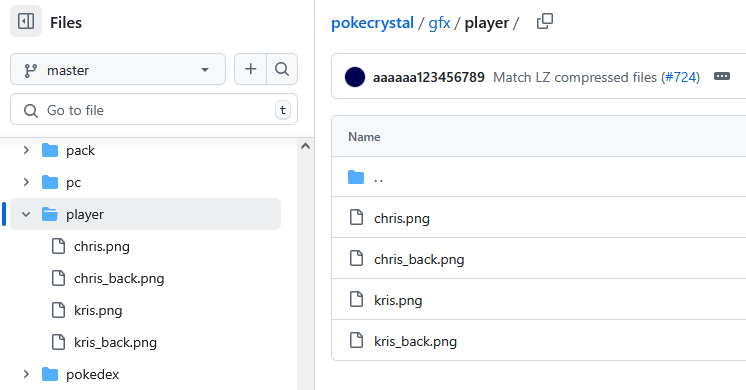The image size is (746, 390).
Task: Open kris.png in the sidebar tree
Action: point(98,310)
